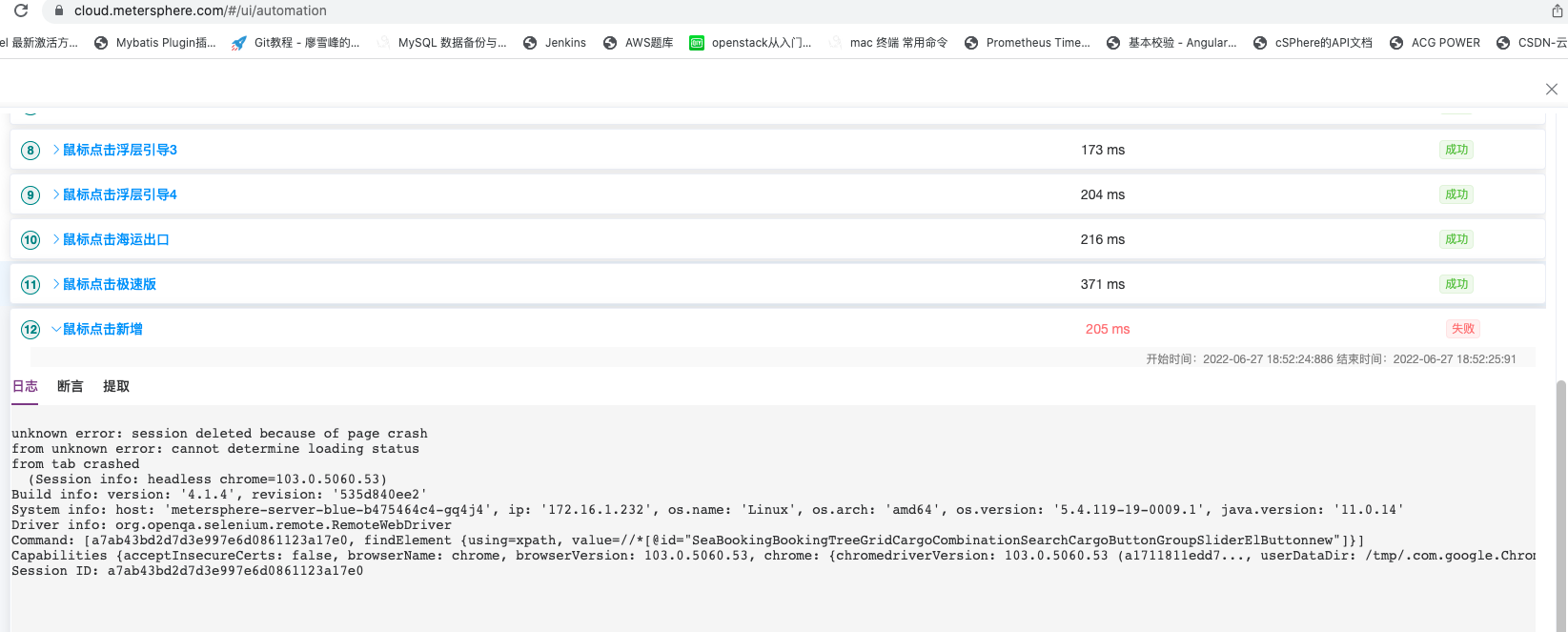Reload the page with browser refresh icon
The height and width of the screenshot is (632, 1568).
pos(21,10)
